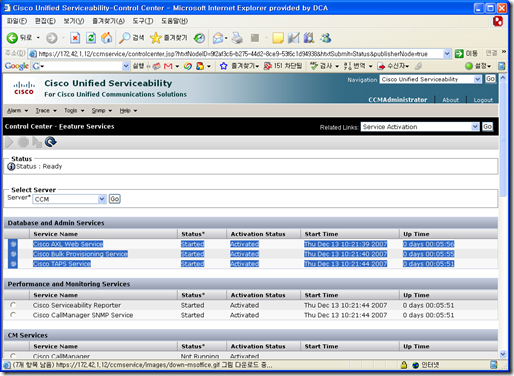Viewport: 514px width, 376px height.
Task: Open the Snmp menu
Action: point(102,111)
